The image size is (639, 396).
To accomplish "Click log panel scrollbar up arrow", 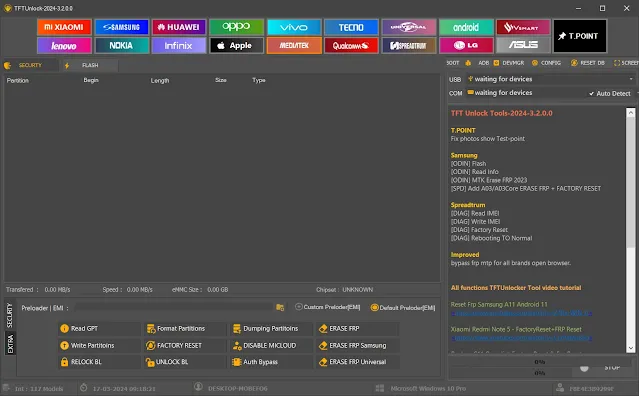I will pyautogui.click(x=630, y=112).
